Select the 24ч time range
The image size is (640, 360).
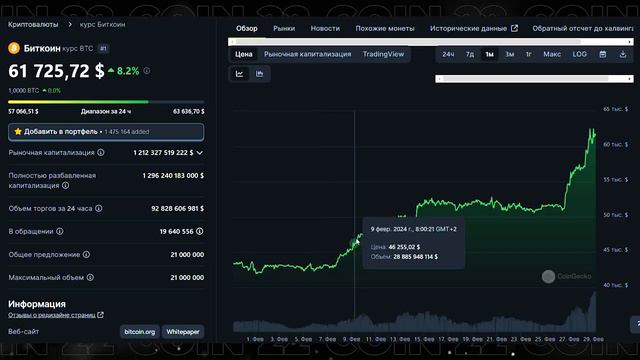click(x=448, y=54)
